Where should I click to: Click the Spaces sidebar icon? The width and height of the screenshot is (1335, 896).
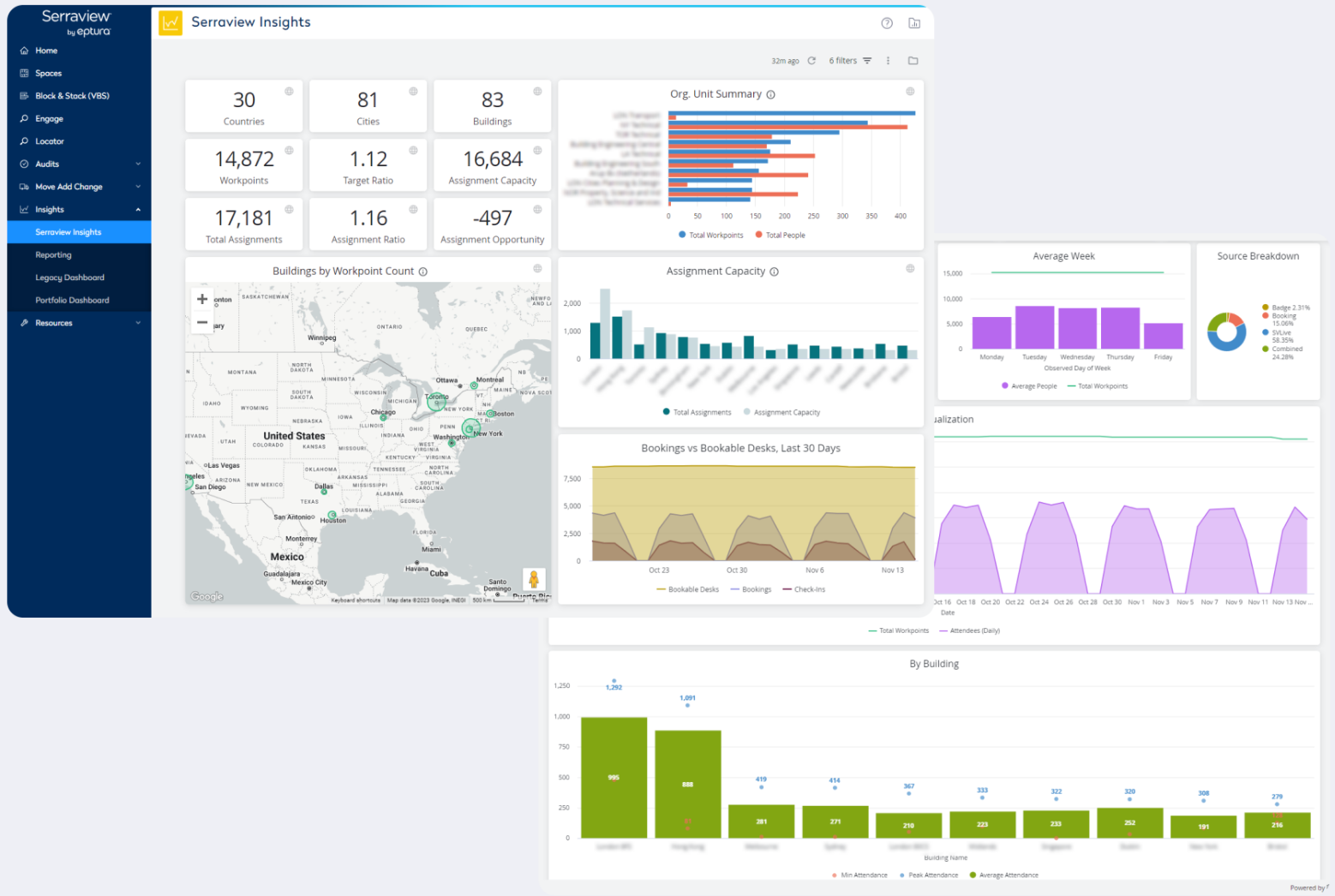pyautogui.click(x=24, y=74)
